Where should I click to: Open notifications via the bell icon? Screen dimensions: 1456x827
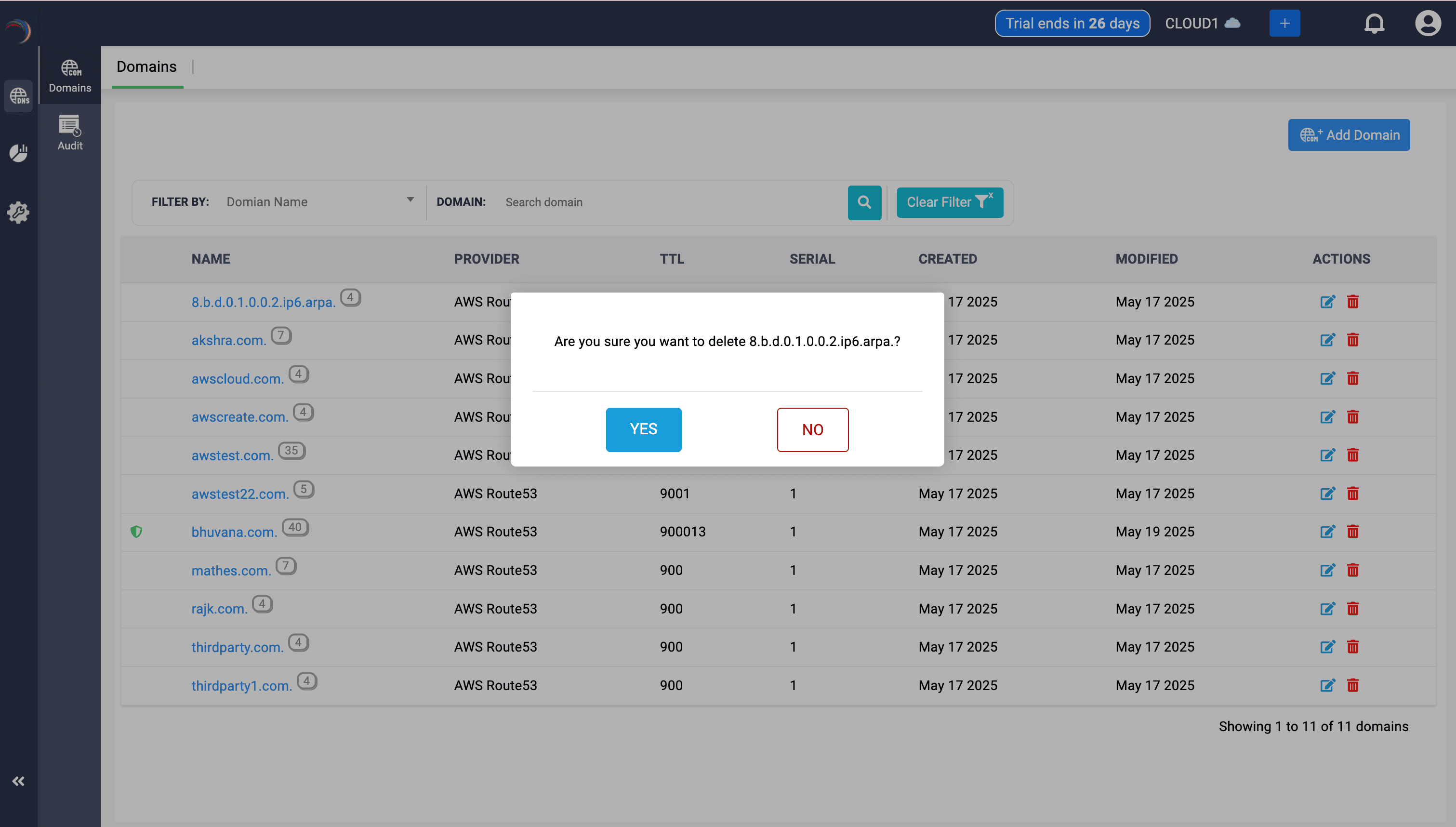tap(1375, 23)
